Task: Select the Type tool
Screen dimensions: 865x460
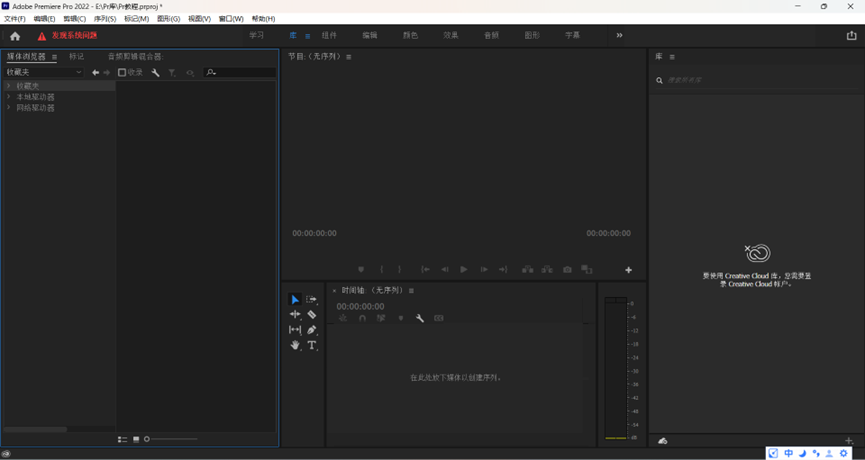Action: [312, 345]
